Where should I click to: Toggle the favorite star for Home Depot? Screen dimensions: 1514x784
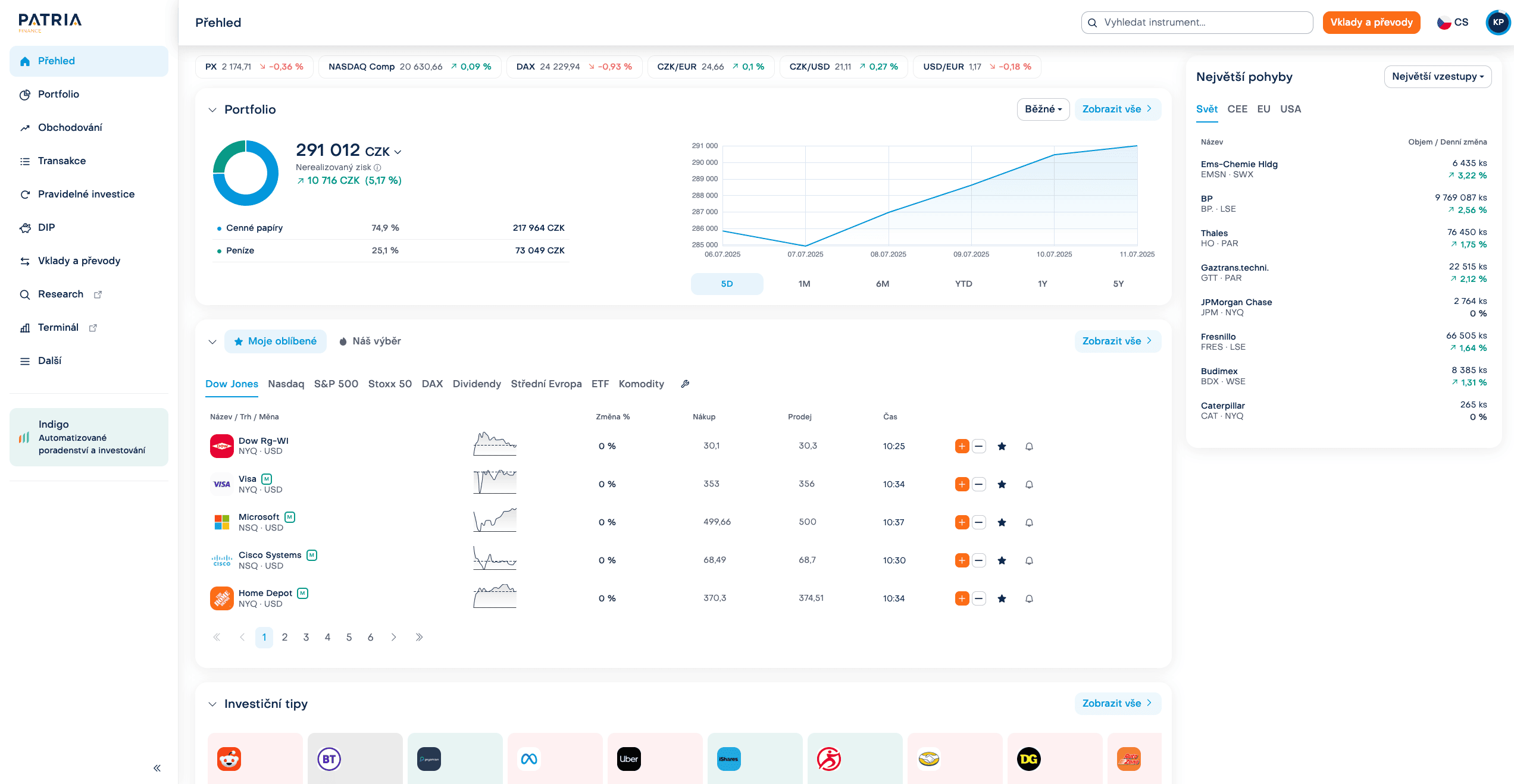coord(1002,598)
